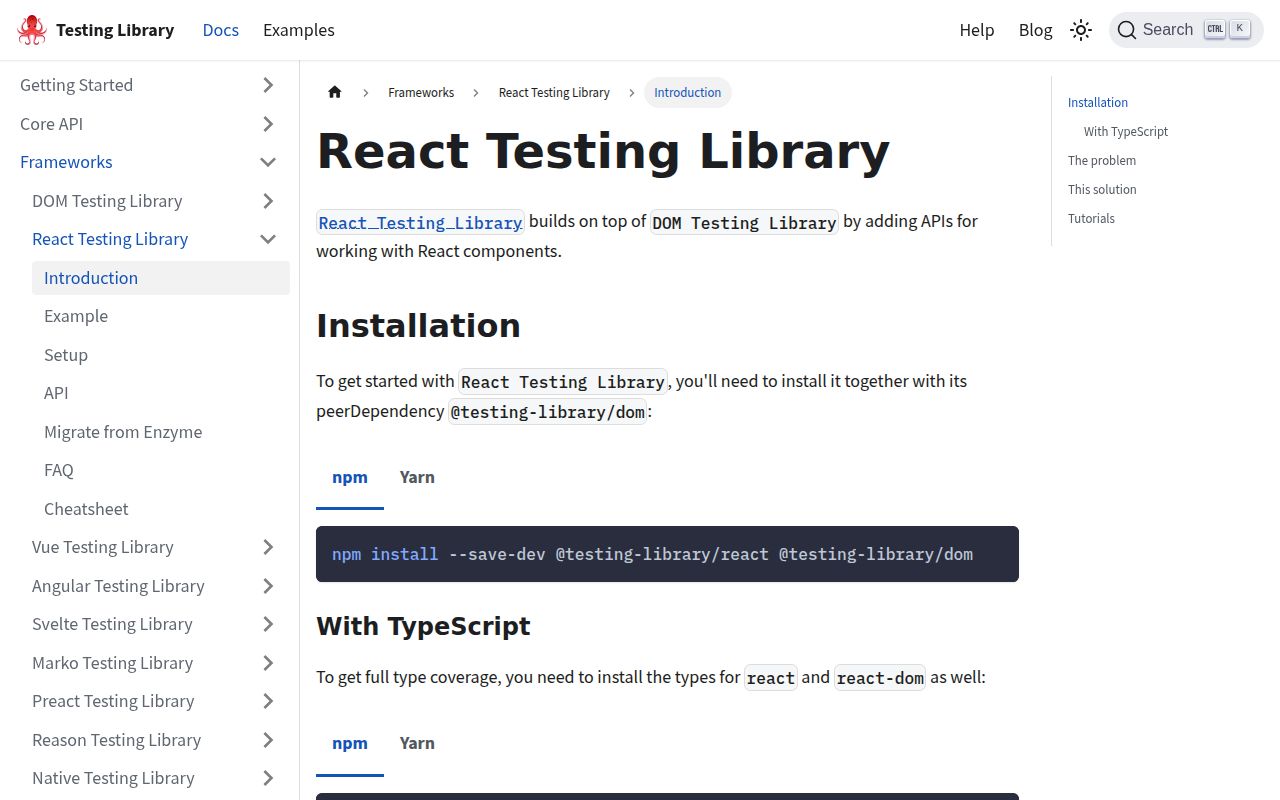1280x800 pixels.
Task: Open Native Testing Library sidebar item
Action: 113,778
